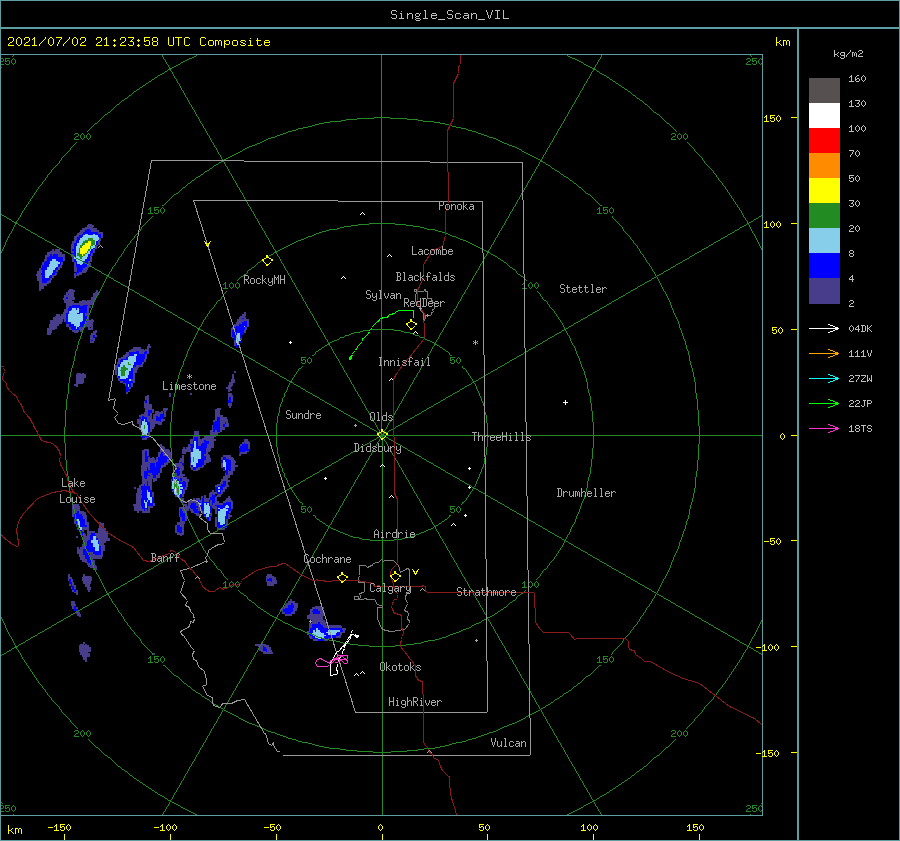Click the green 30 legend color swatch

(824, 216)
